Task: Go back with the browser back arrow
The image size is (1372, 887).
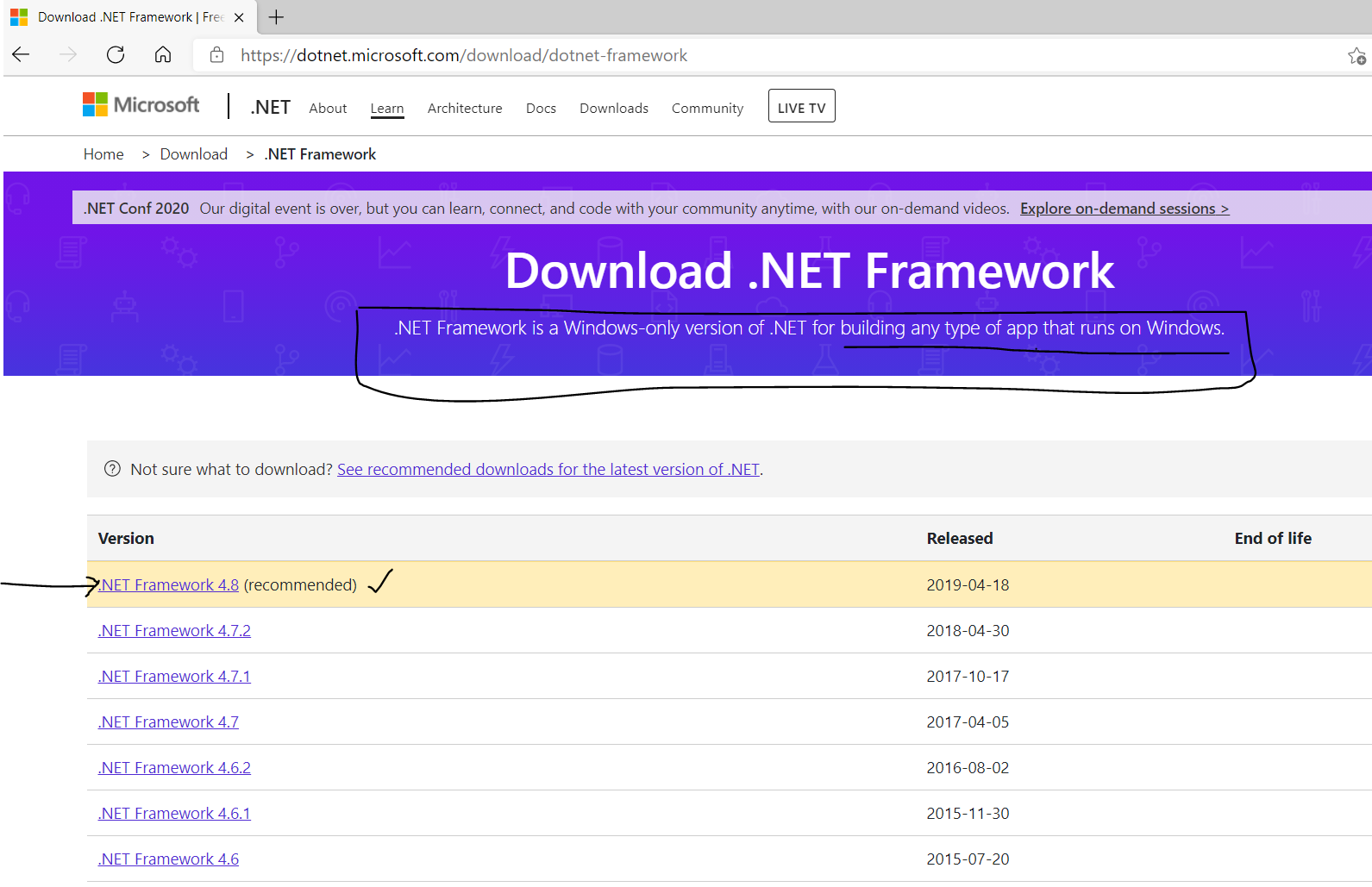Action: click(22, 55)
